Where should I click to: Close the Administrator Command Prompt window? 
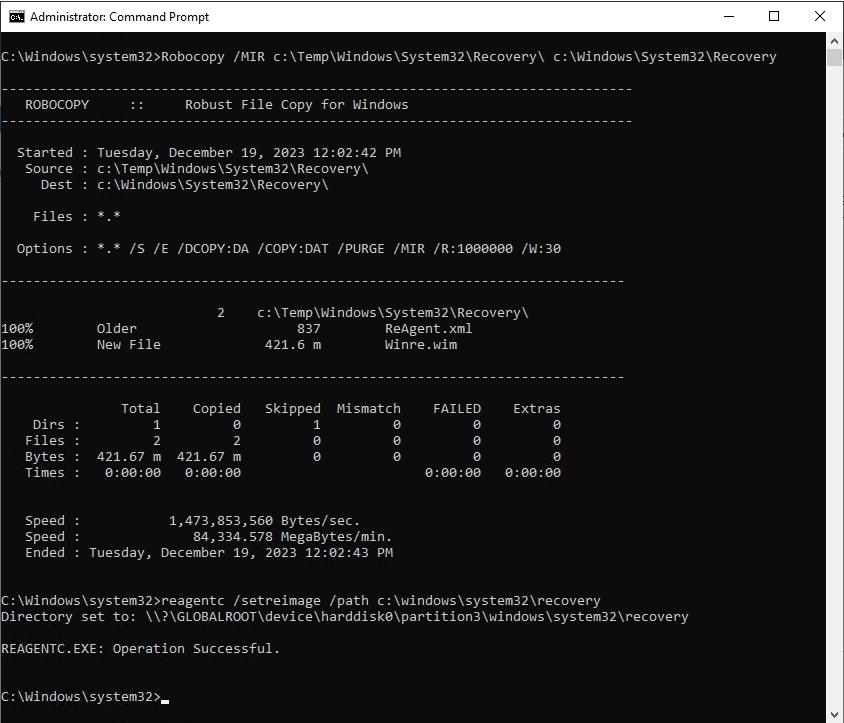820,17
